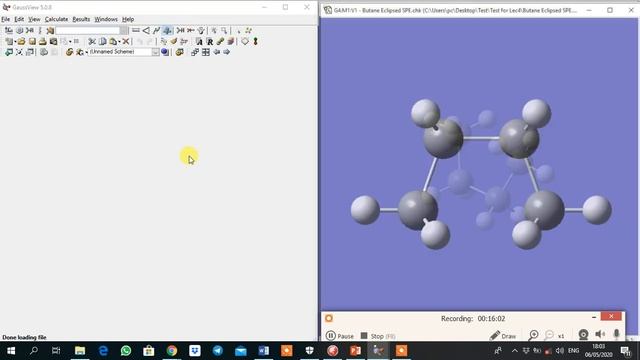The width and height of the screenshot is (640, 360).
Task: Toggle the recorder speaker audio
Action: tap(600, 334)
